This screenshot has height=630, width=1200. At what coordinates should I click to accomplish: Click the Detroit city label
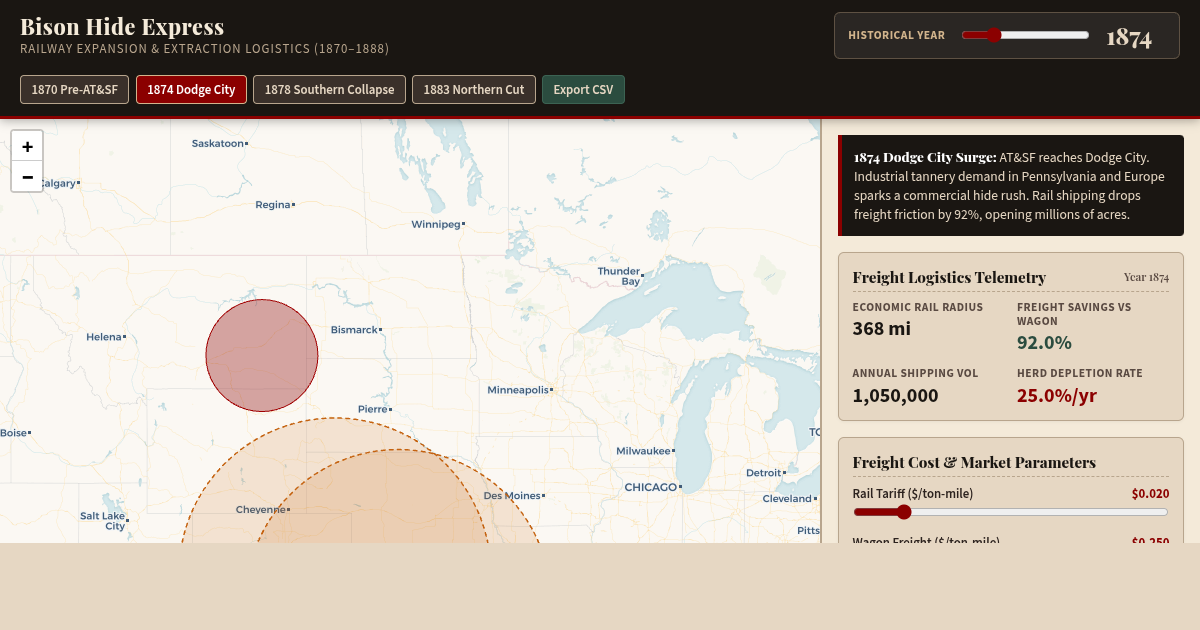[x=764, y=473]
